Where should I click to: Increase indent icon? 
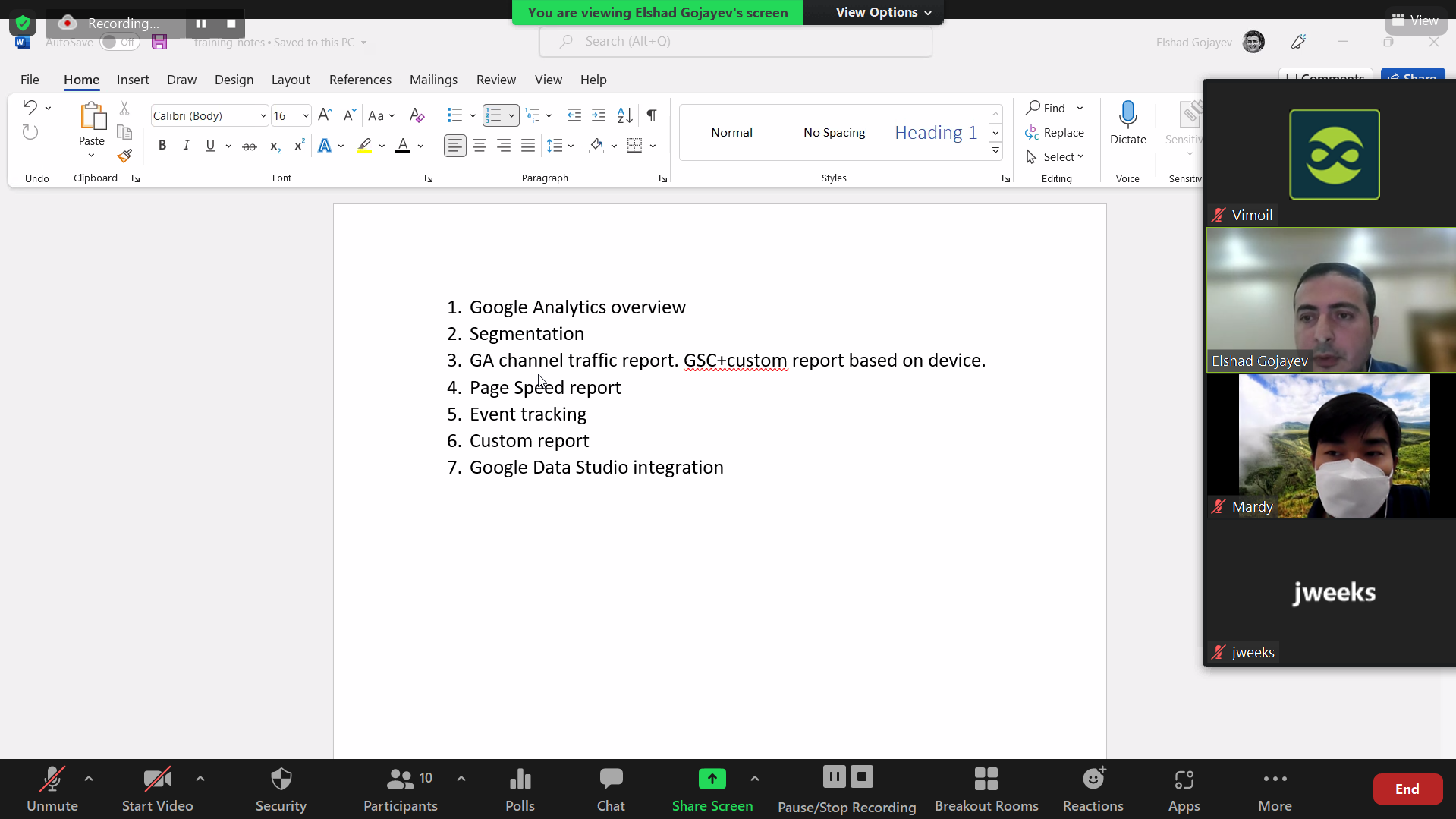click(x=599, y=115)
